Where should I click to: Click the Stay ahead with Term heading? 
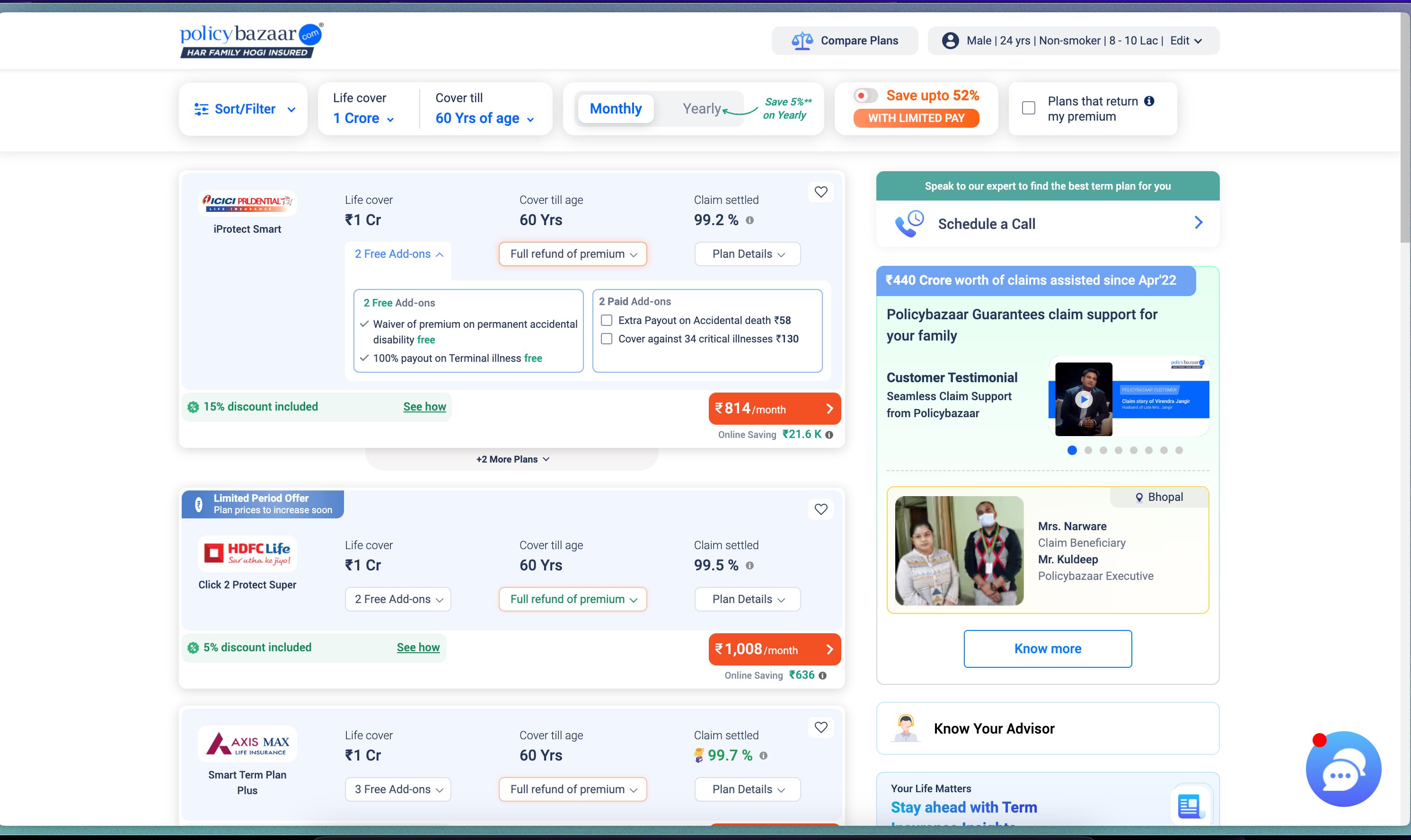(x=964, y=808)
